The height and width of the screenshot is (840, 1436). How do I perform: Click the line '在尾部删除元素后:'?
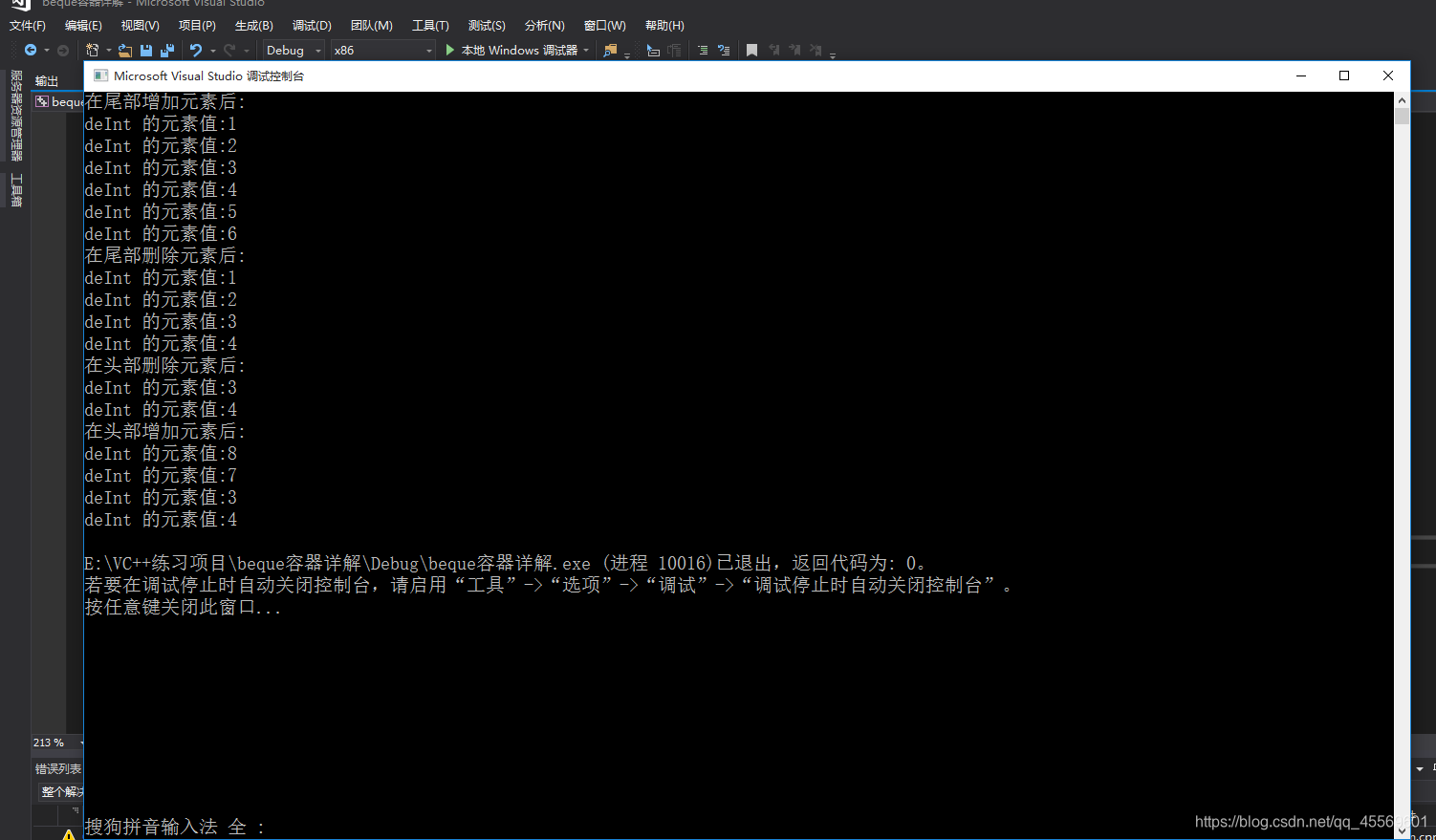[x=164, y=255]
